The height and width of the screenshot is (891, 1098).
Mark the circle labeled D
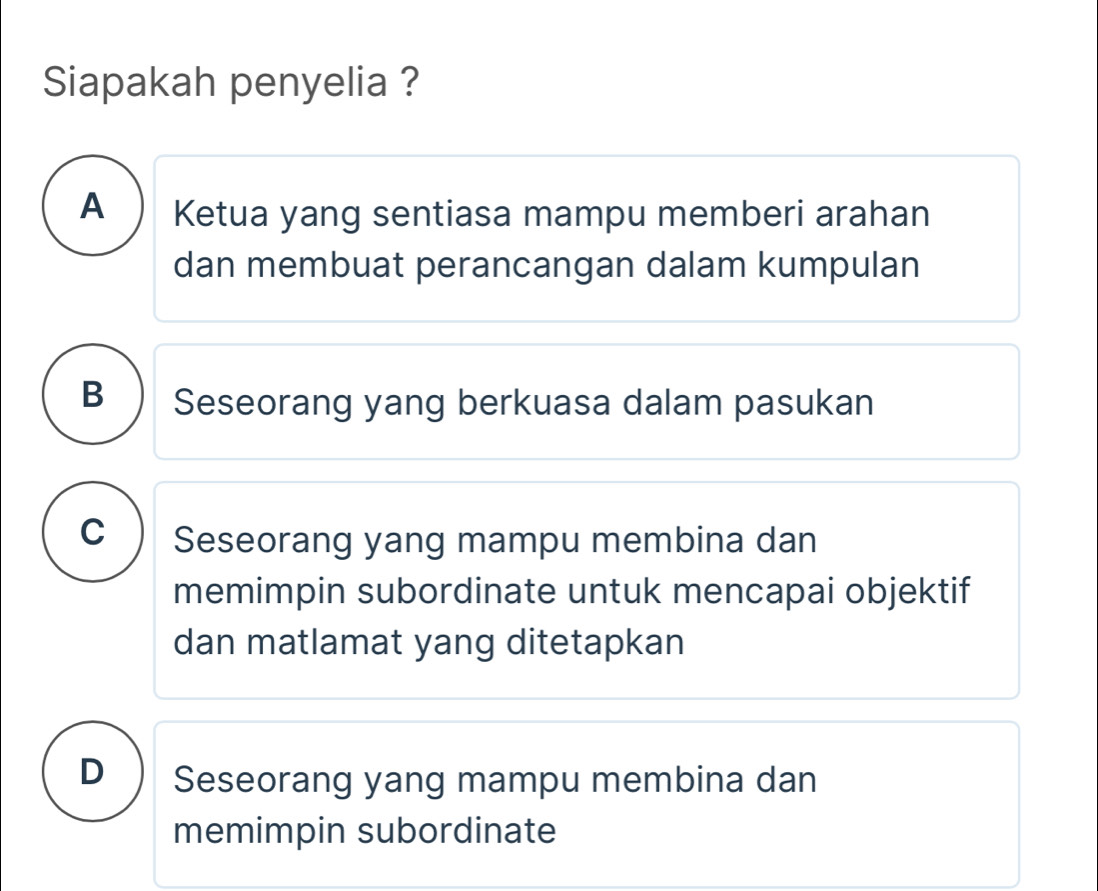94,771
